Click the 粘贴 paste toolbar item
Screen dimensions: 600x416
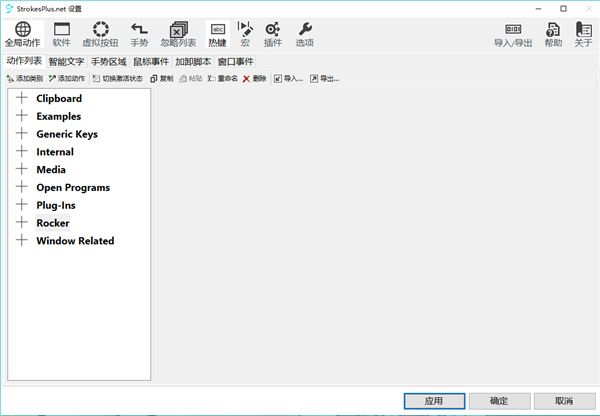191,78
